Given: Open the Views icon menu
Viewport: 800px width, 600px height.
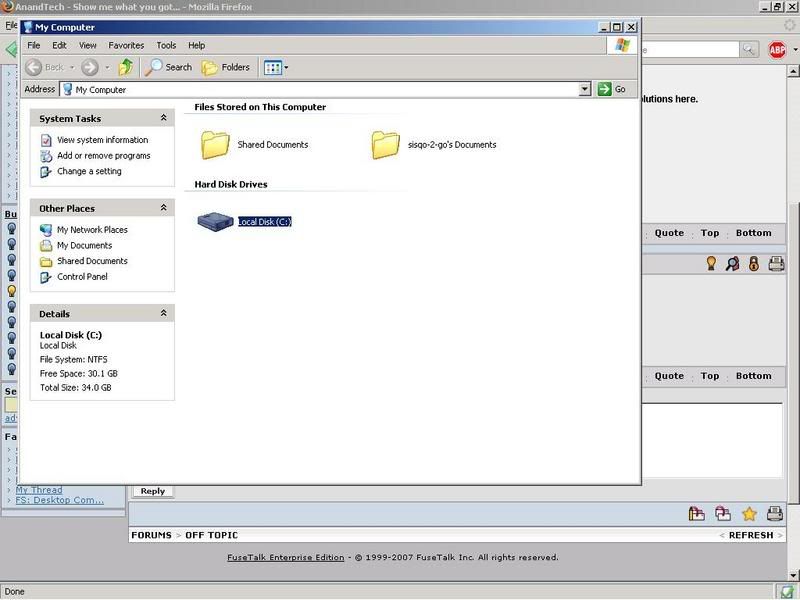Looking at the screenshot, I should point(276,67).
